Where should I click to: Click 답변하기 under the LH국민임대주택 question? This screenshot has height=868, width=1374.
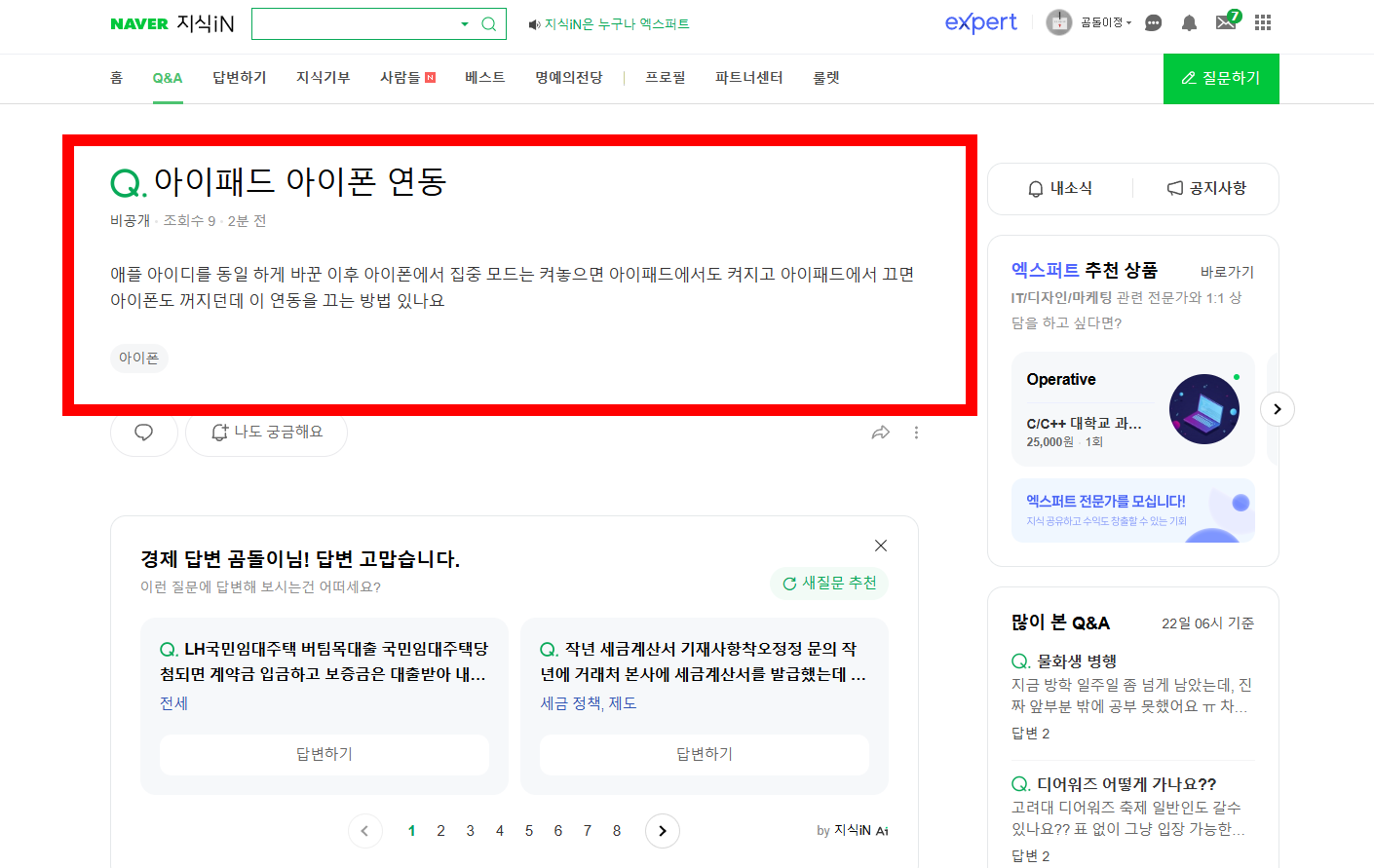(x=324, y=754)
